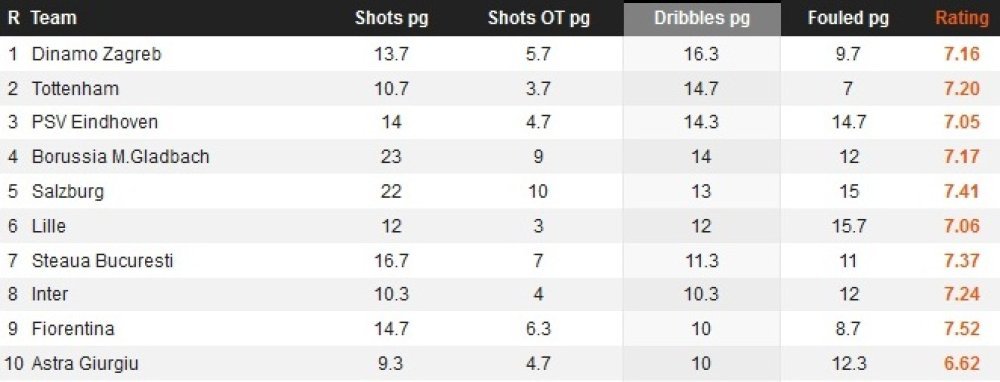Open the Salzburg team link
Viewport: 1000px width, 382px height.
[x=68, y=191]
